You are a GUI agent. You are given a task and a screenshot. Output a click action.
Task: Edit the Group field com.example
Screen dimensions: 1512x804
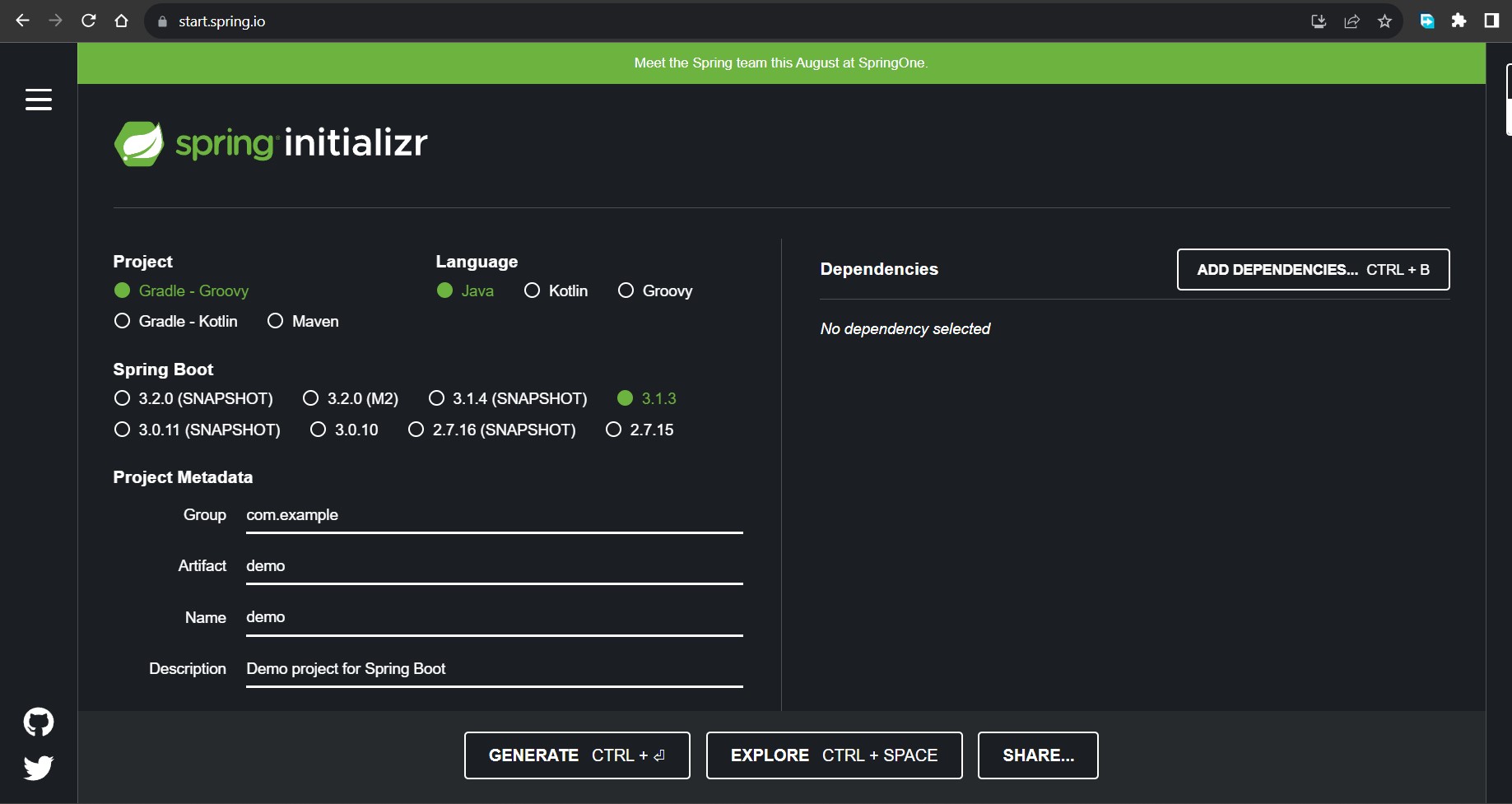point(494,515)
